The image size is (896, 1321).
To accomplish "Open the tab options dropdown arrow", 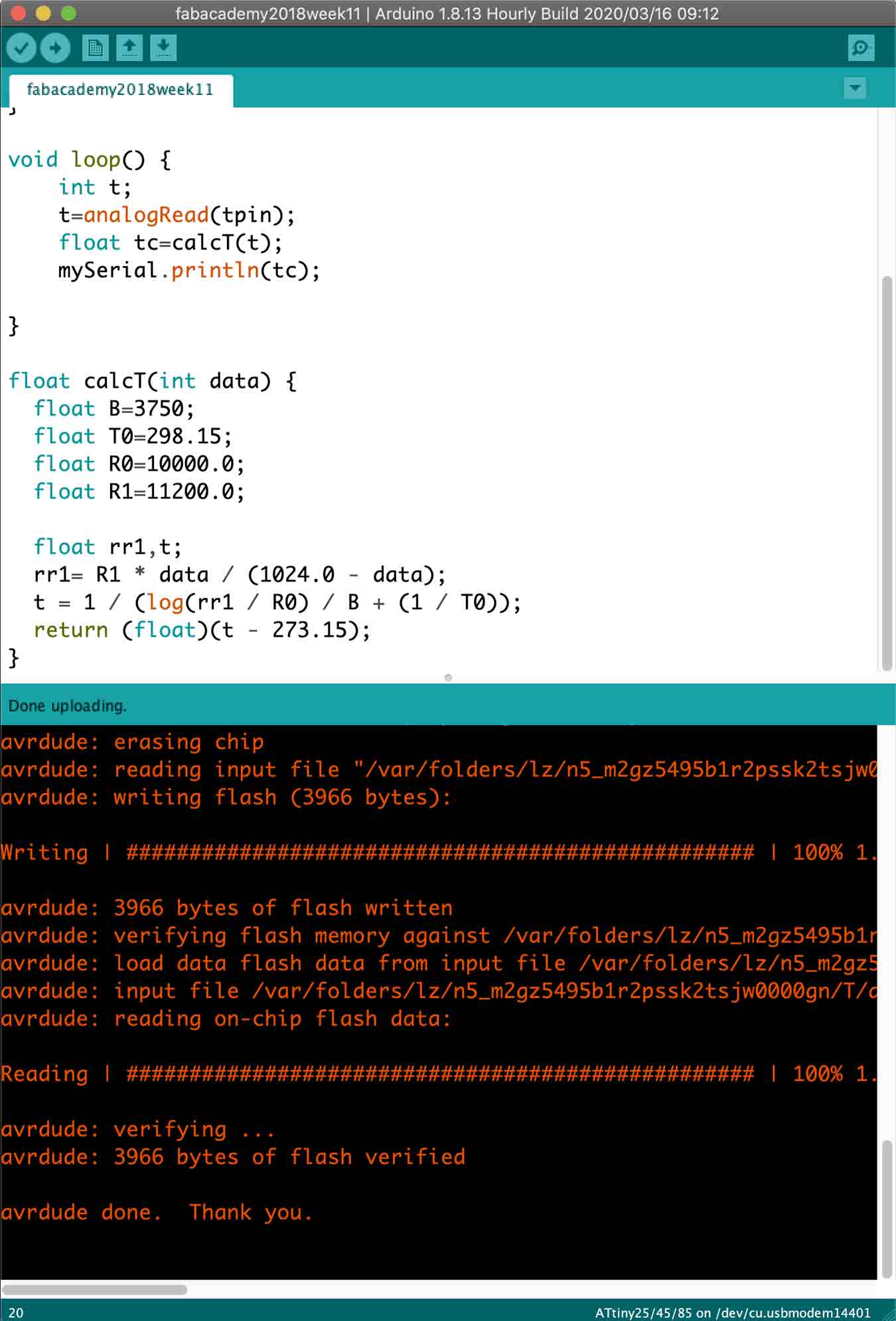I will coord(855,88).
